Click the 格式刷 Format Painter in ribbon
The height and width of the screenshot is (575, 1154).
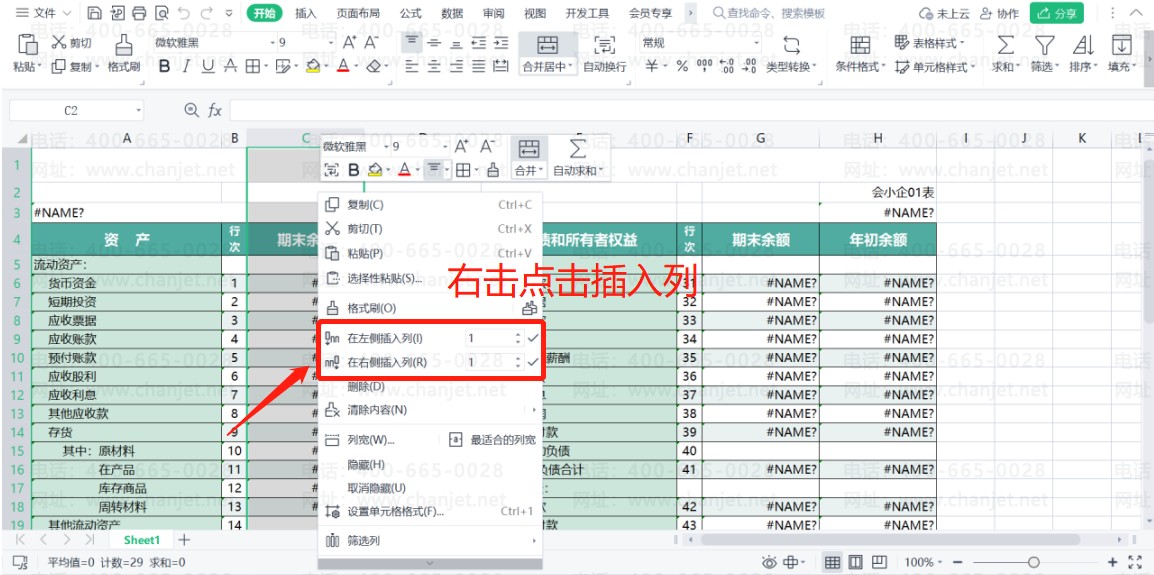(x=124, y=54)
